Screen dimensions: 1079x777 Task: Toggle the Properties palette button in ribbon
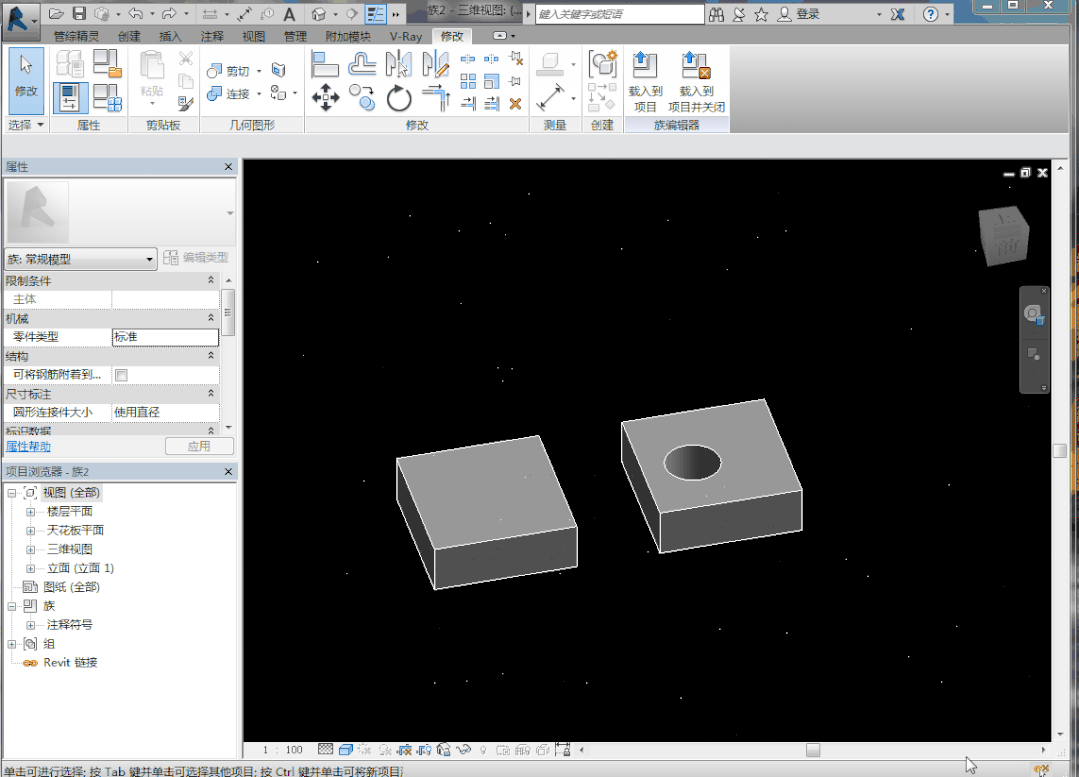[70, 98]
